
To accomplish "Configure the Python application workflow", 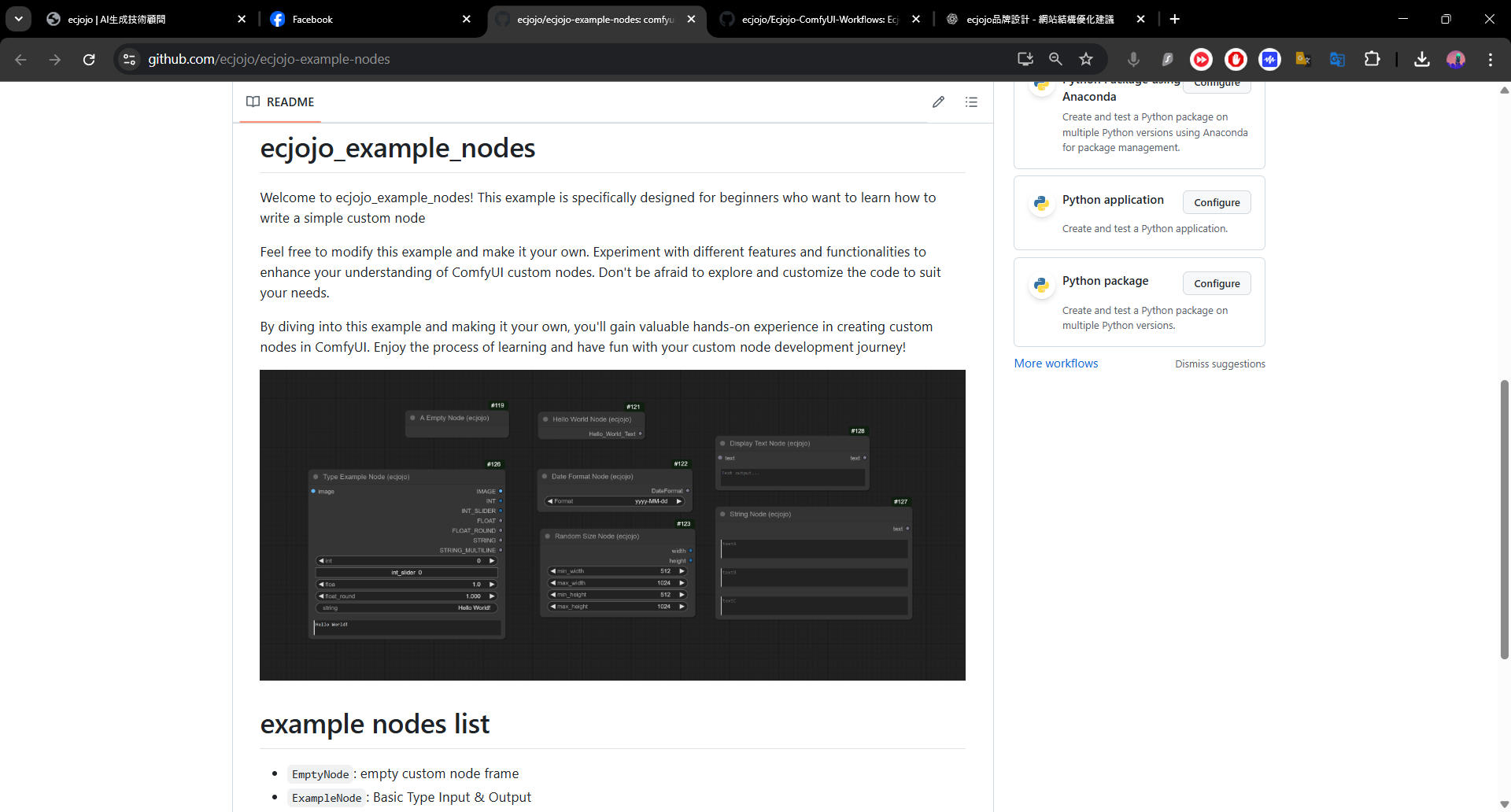I will pos(1217,202).
